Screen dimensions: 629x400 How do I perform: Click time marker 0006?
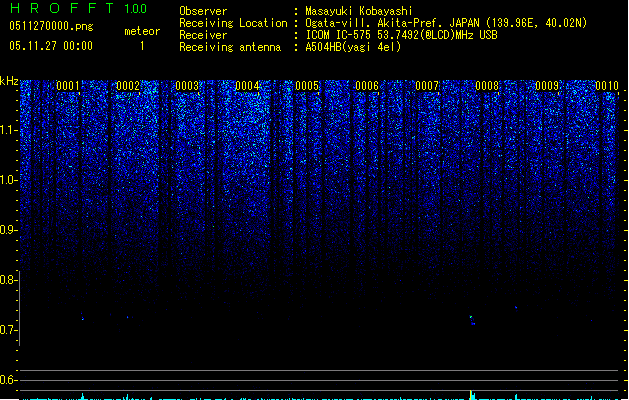367,86
